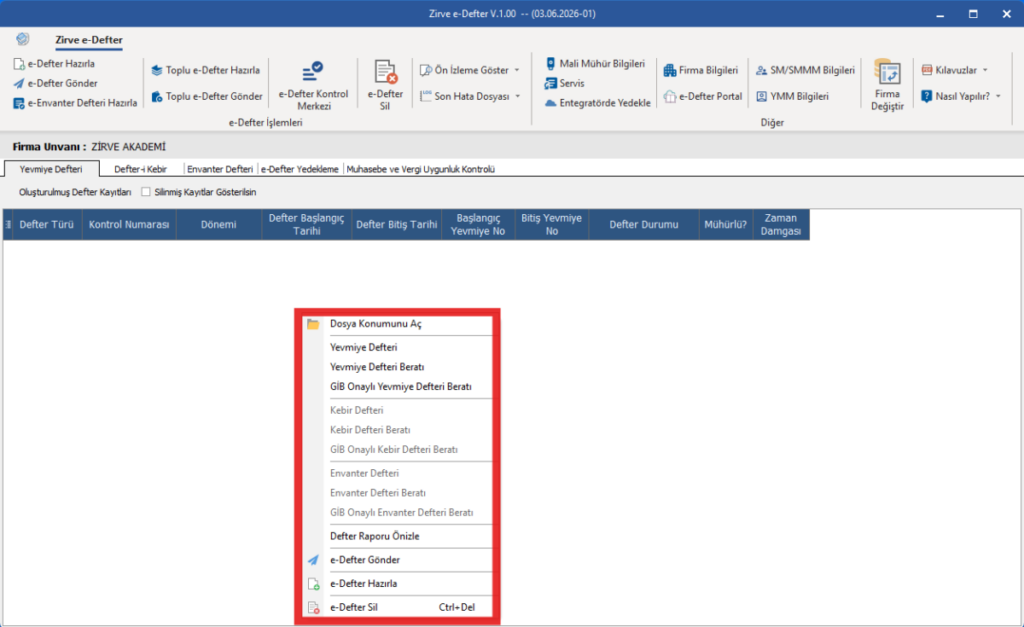This screenshot has height=627, width=1024.
Task: Click the e-Defter Sil ribbon icon
Action: coord(385,72)
